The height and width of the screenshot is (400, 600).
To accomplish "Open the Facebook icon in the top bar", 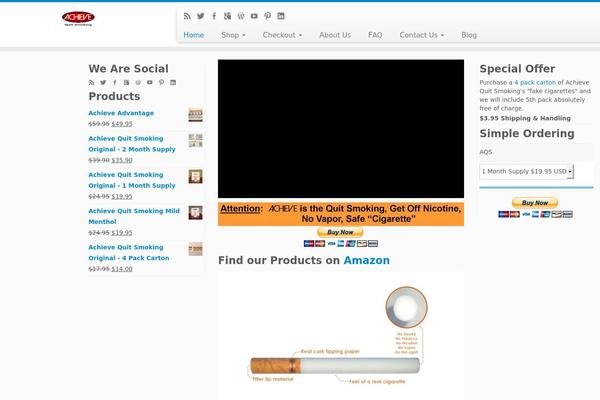I will [x=214, y=16].
